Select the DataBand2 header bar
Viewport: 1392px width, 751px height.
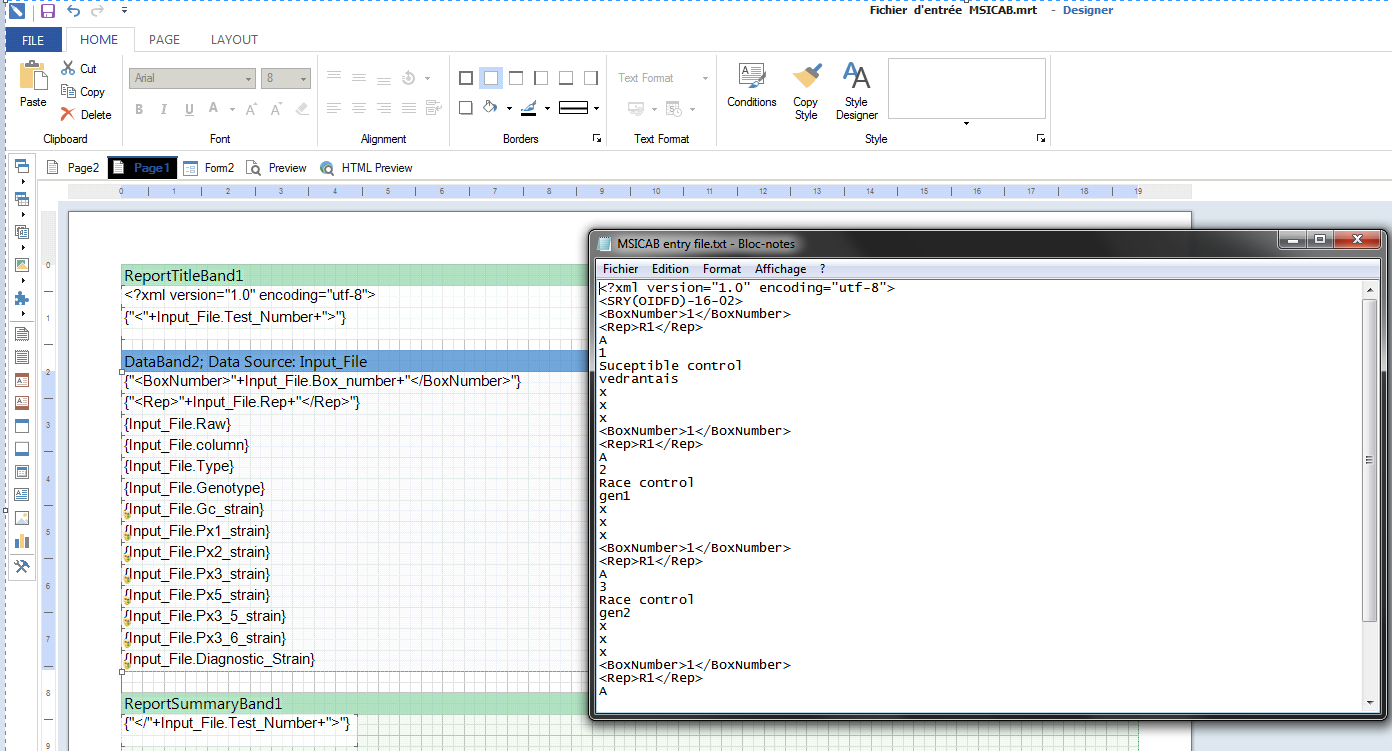click(x=354, y=361)
